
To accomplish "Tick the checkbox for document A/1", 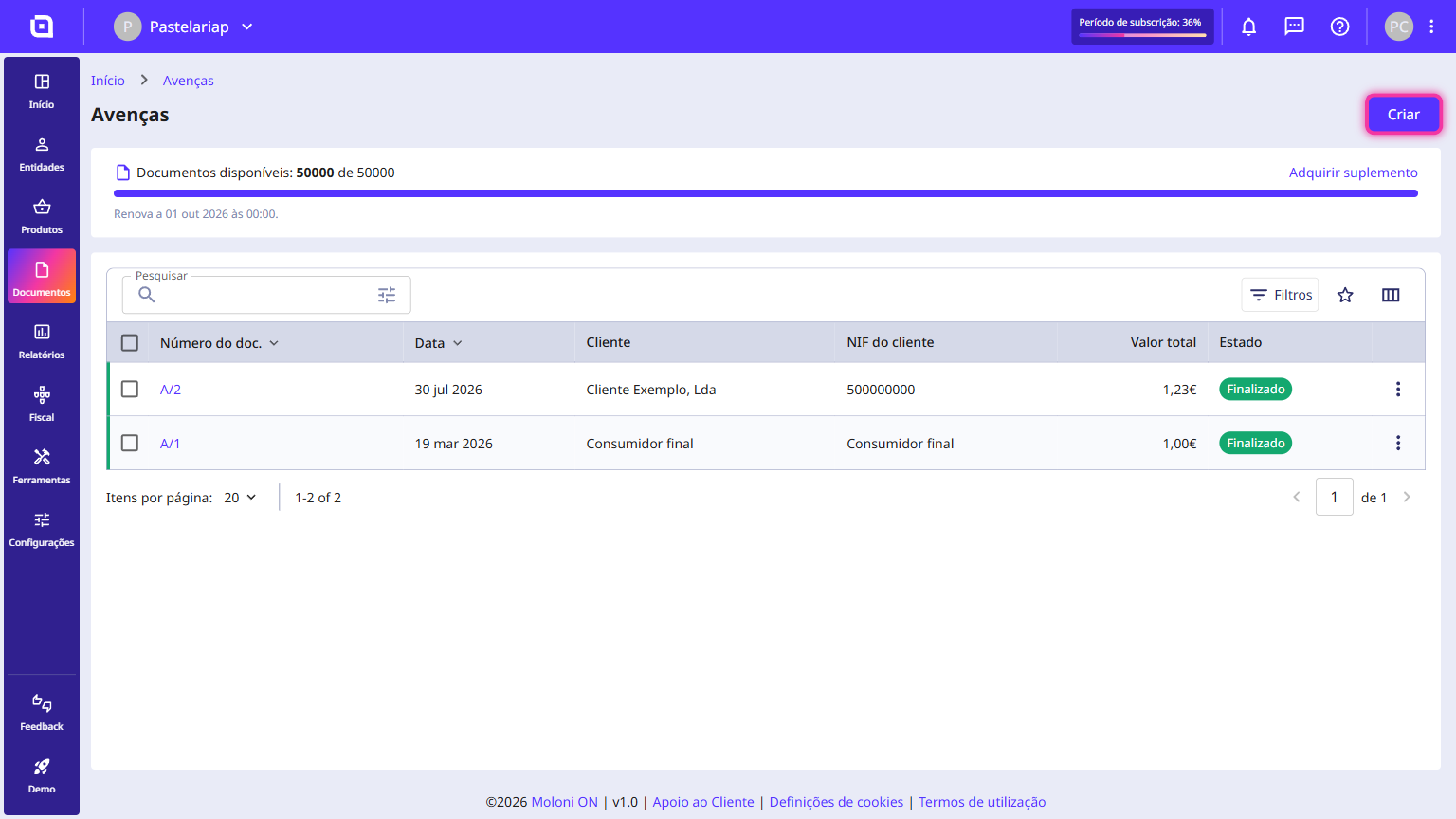I will pos(130,444).
